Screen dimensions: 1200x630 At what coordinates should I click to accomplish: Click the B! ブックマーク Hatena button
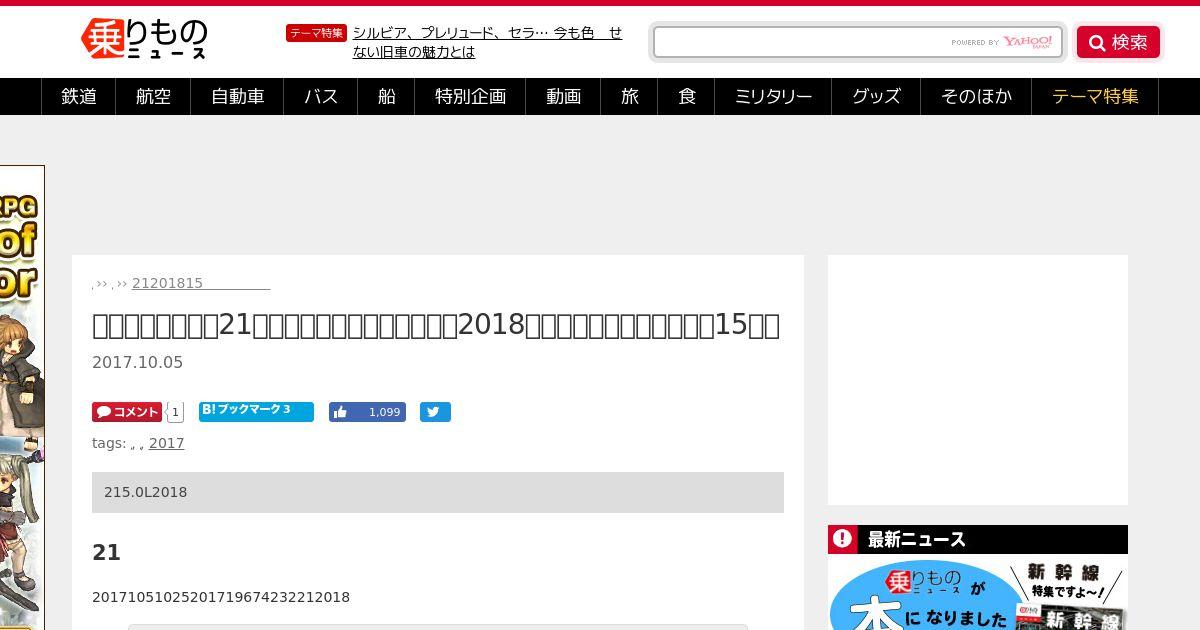tap(256, 411)
